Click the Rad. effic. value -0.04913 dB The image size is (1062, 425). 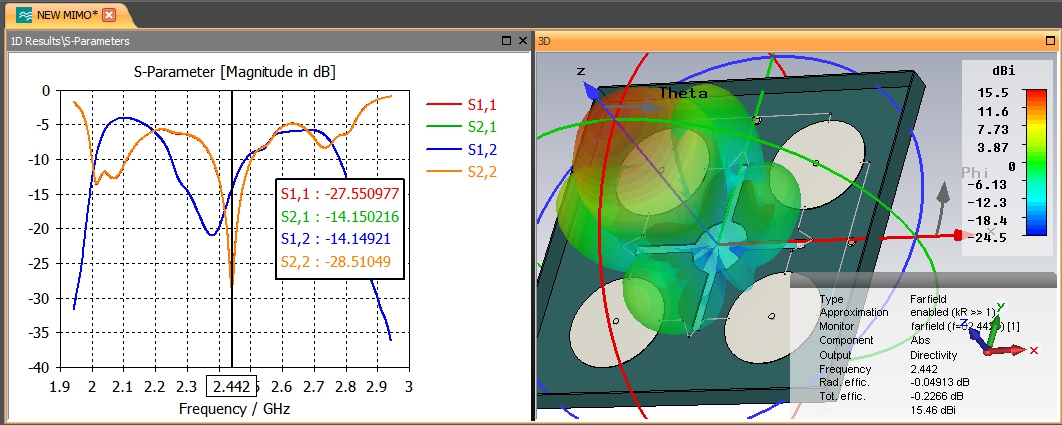pyautogui.click(x=940, y=383)
